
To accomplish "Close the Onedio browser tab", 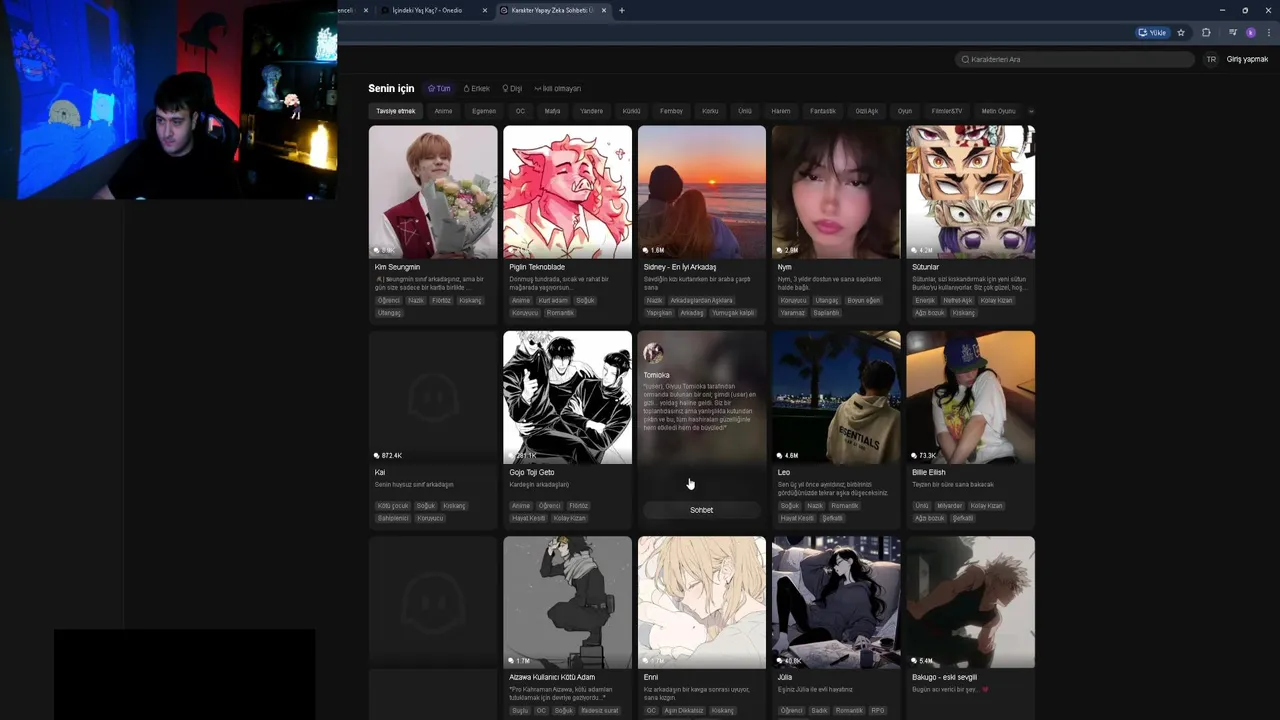I will point(485,10).
